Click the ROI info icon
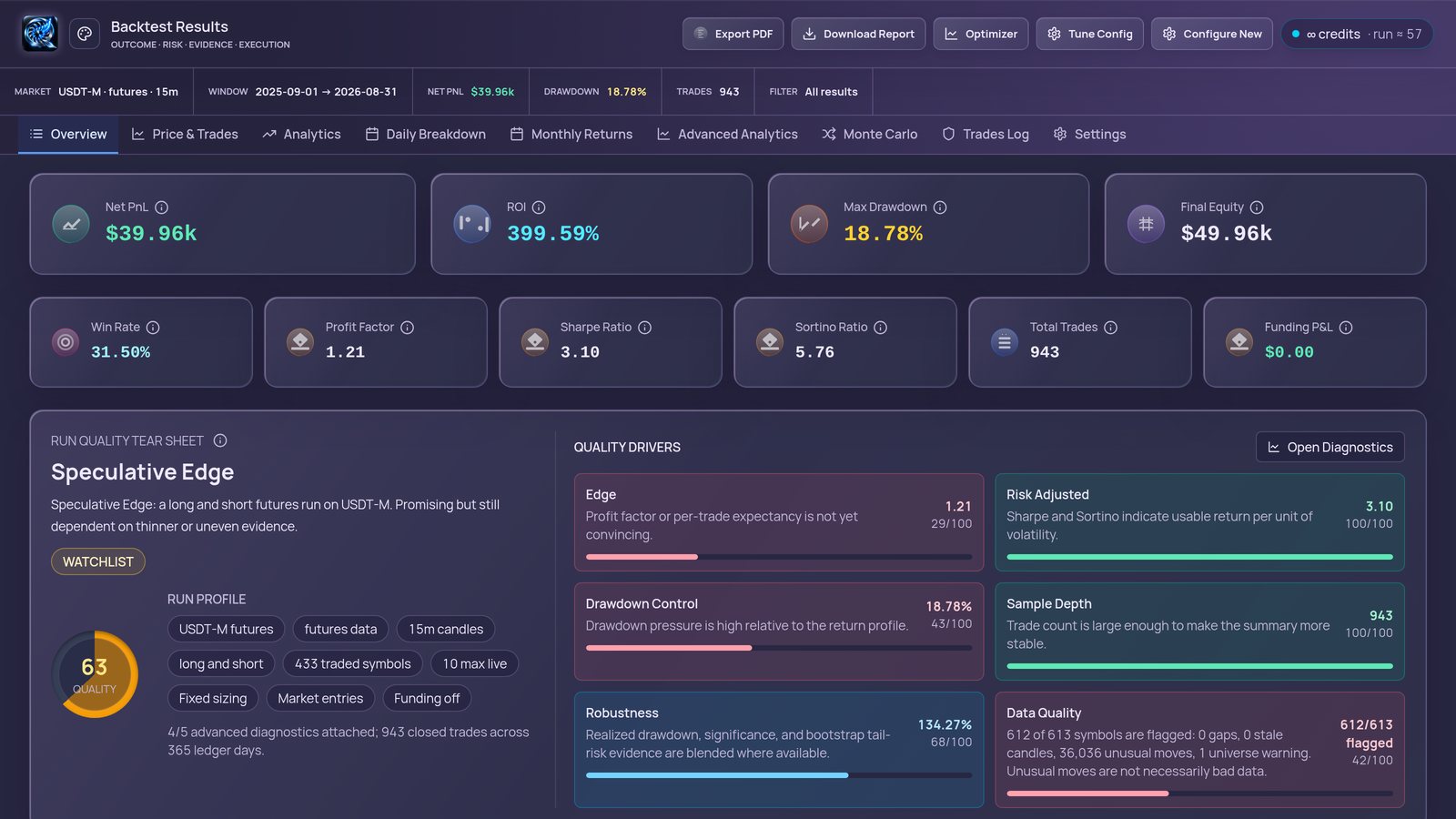1456x819 pixels. point(539,207)
